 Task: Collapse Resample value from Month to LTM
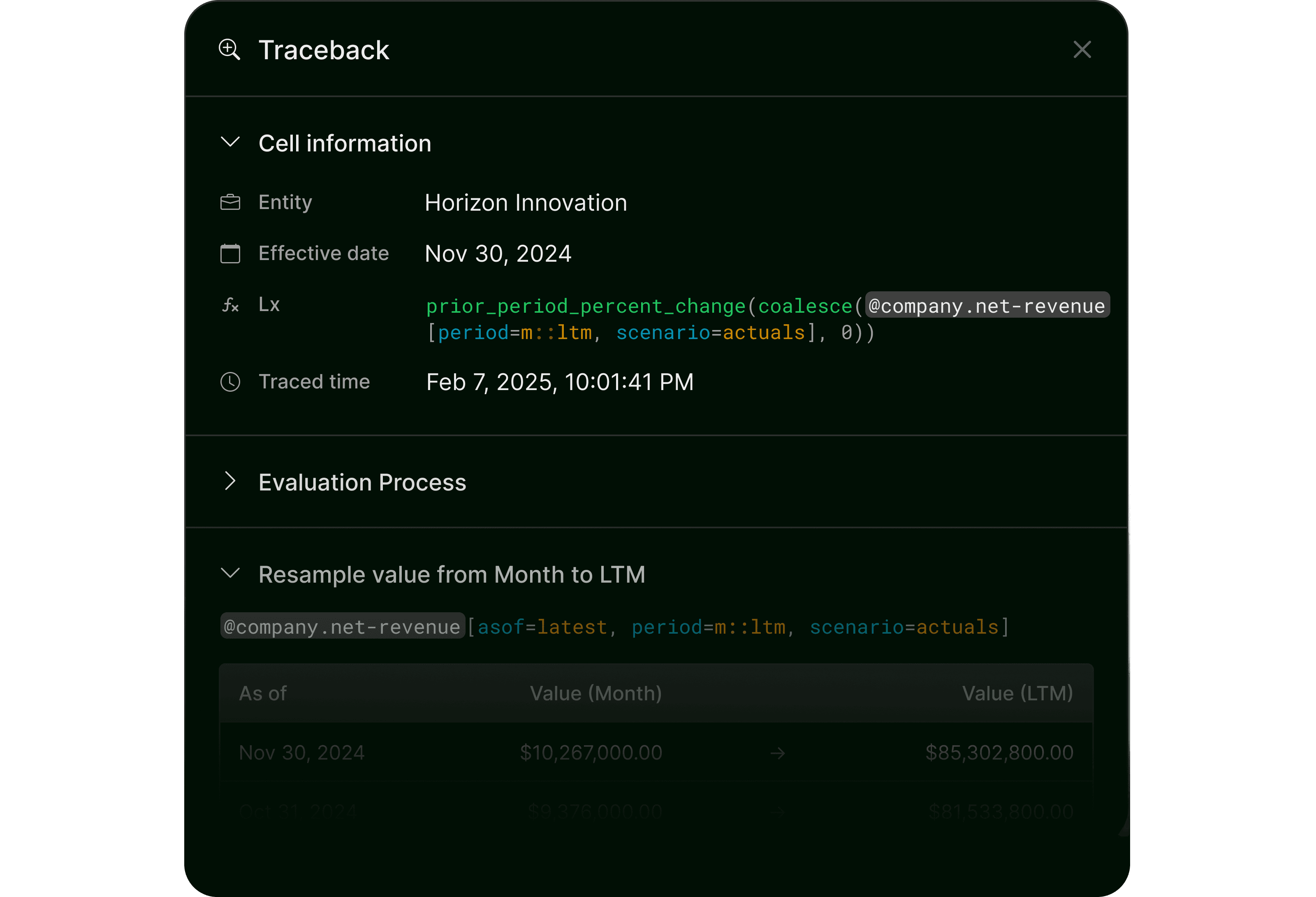[230, 573]
